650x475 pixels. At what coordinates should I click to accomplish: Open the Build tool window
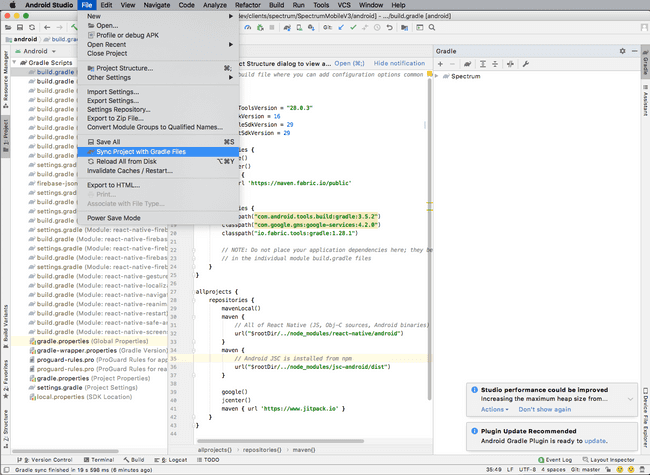click(x=133, y=460)
